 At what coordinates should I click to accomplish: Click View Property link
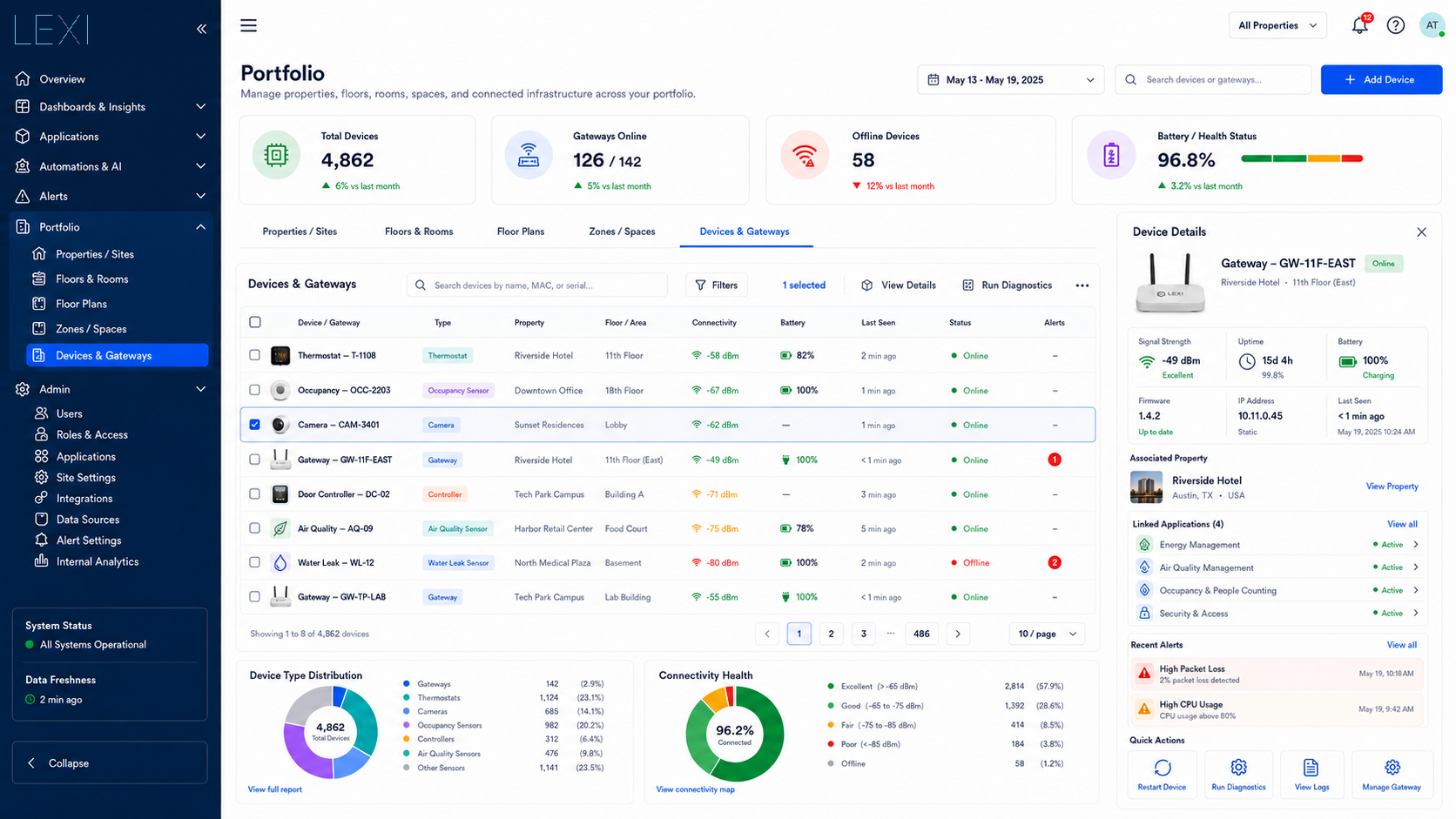click(x=1392, y=487)
